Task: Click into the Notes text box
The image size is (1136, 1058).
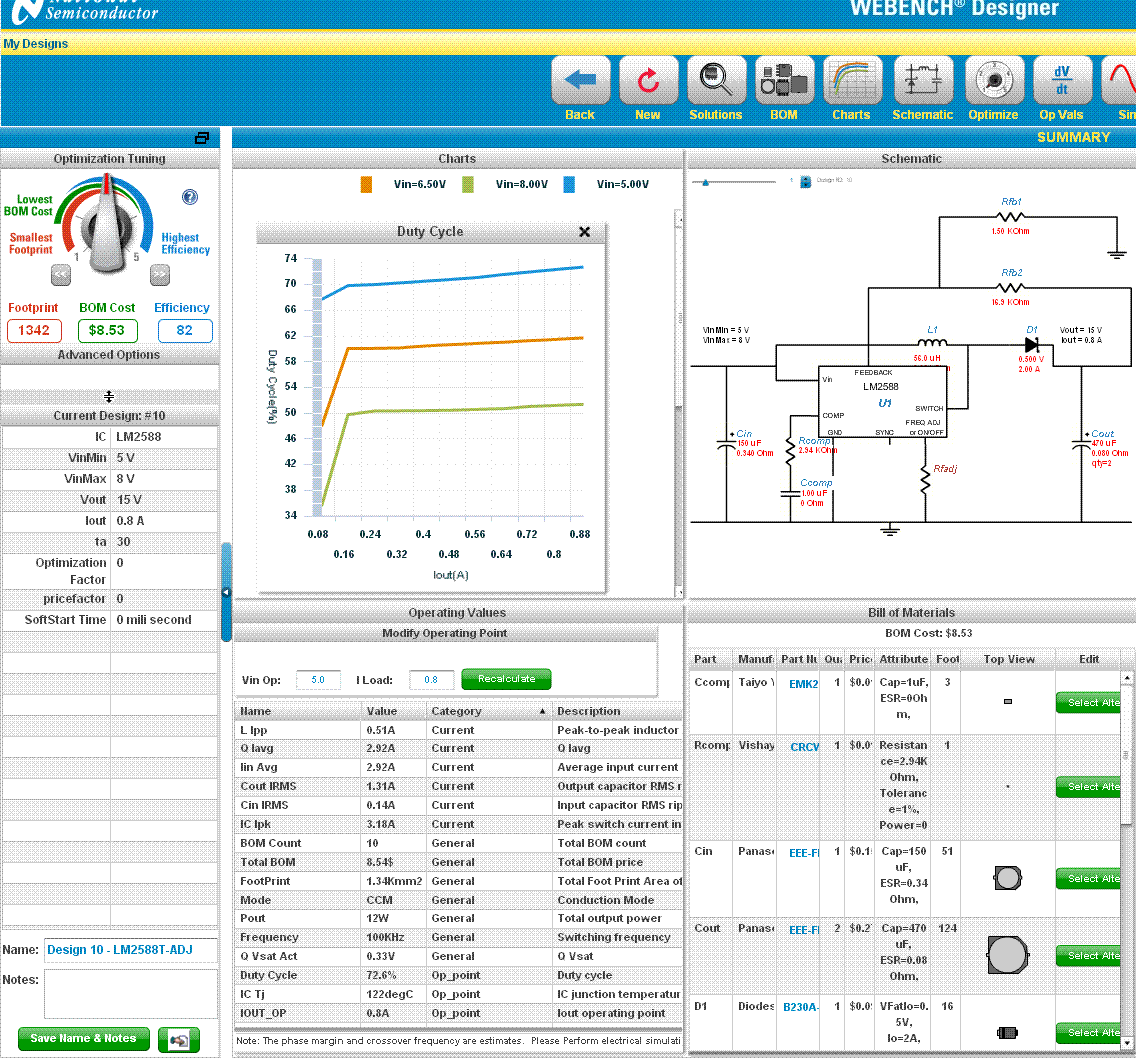Action: 130,994
